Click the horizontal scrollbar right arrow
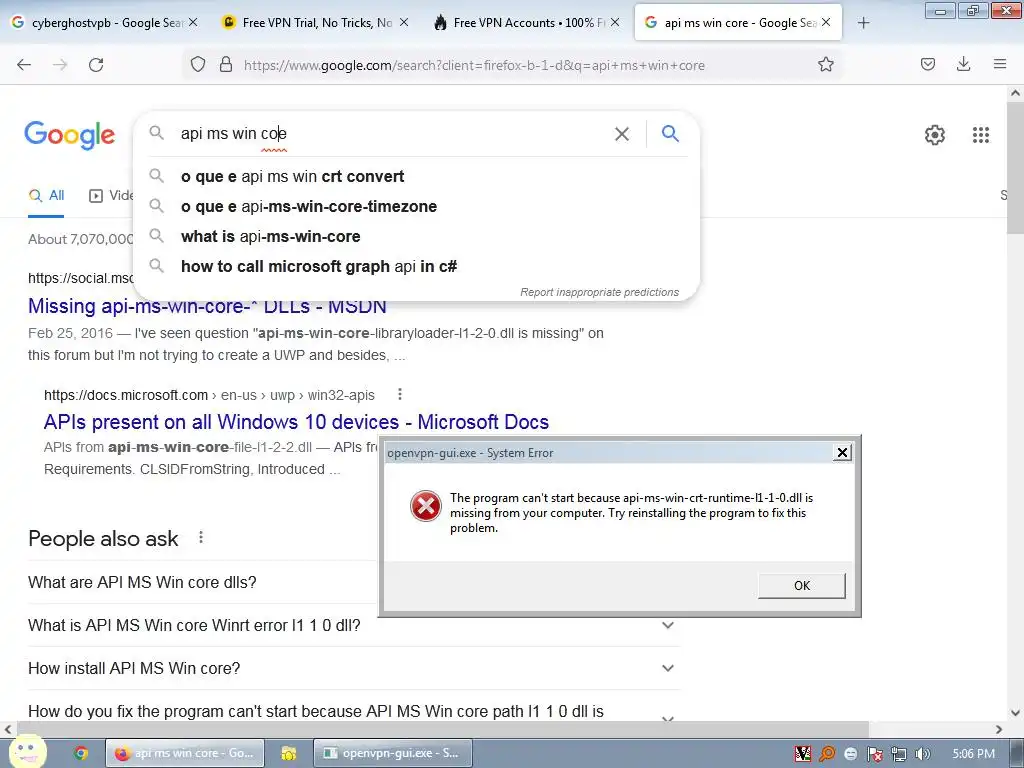 [x=999, y=729]
